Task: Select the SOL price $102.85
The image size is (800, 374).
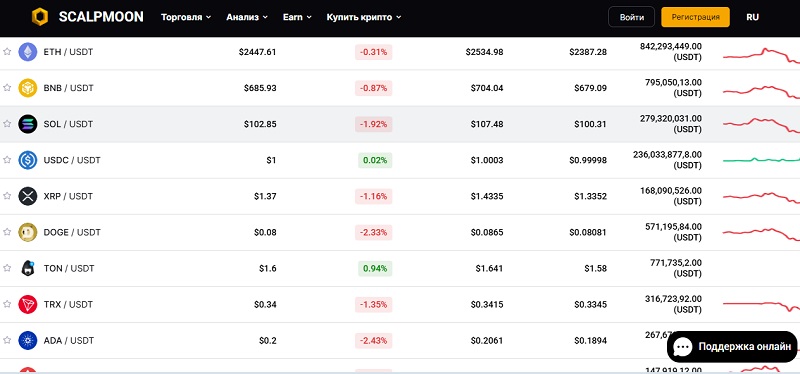Action: 260,124
